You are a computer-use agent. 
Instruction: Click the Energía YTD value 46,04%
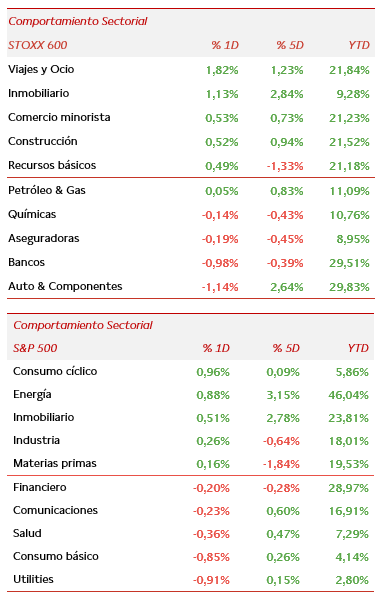[349, 395]
